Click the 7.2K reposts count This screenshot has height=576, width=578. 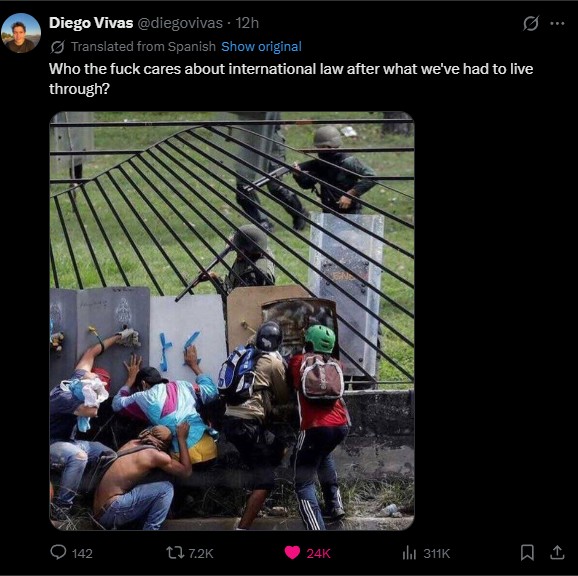pyautogui.click(x=201, y=554)
